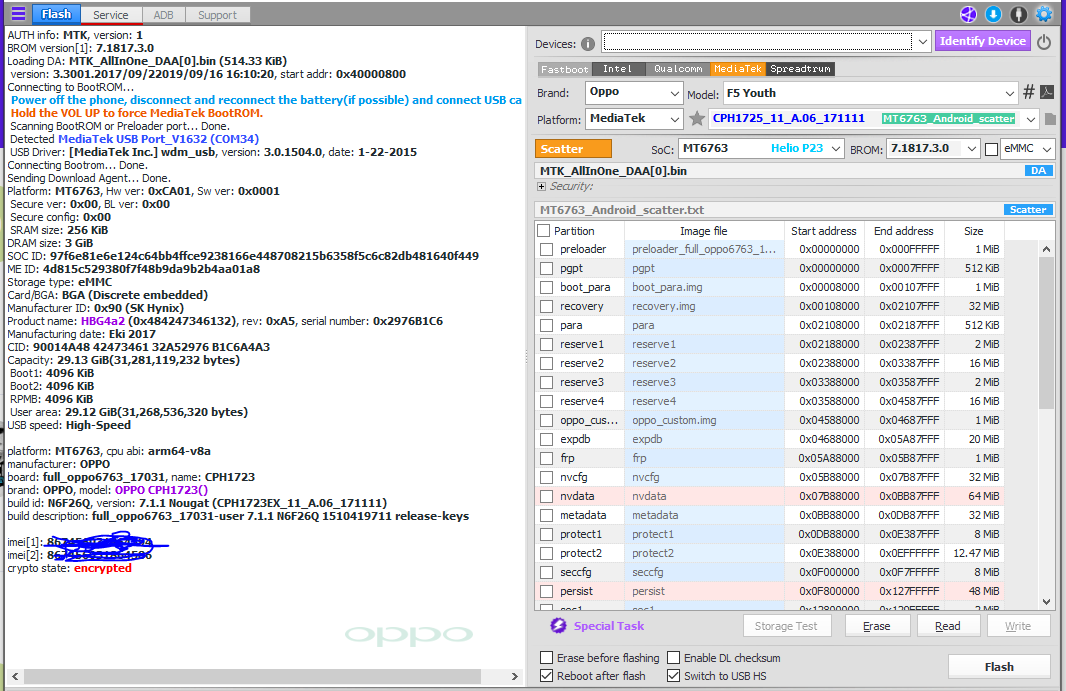This screenshot has width=1066, height=691.
Task: Select the Spreadtrum mode tab
Action: point(800,69)
